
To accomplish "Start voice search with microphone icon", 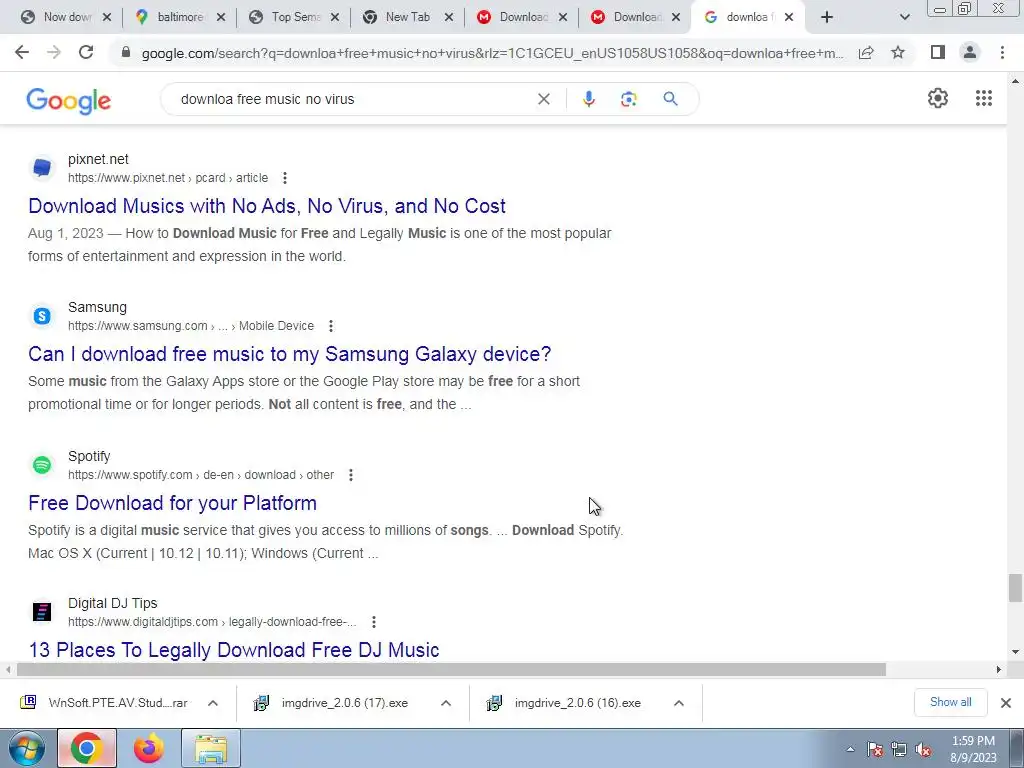I will (588, 99).
